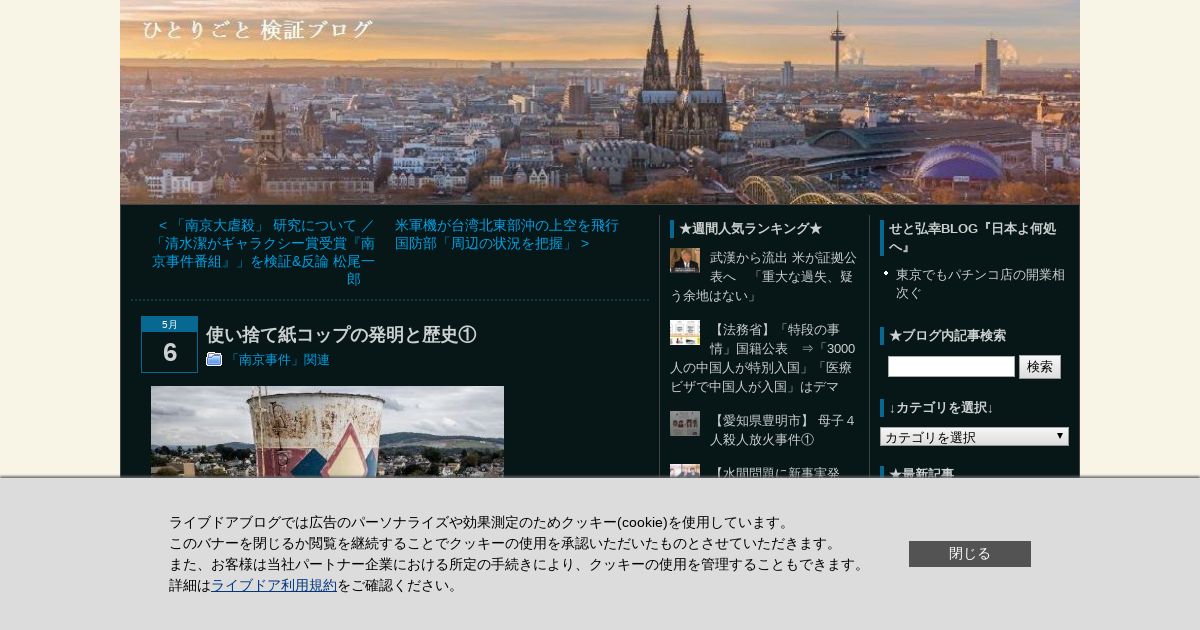
Task: Read ranking article 【法務省】「特段の事情」国籍公表
Action: click(x=763, y=358)
